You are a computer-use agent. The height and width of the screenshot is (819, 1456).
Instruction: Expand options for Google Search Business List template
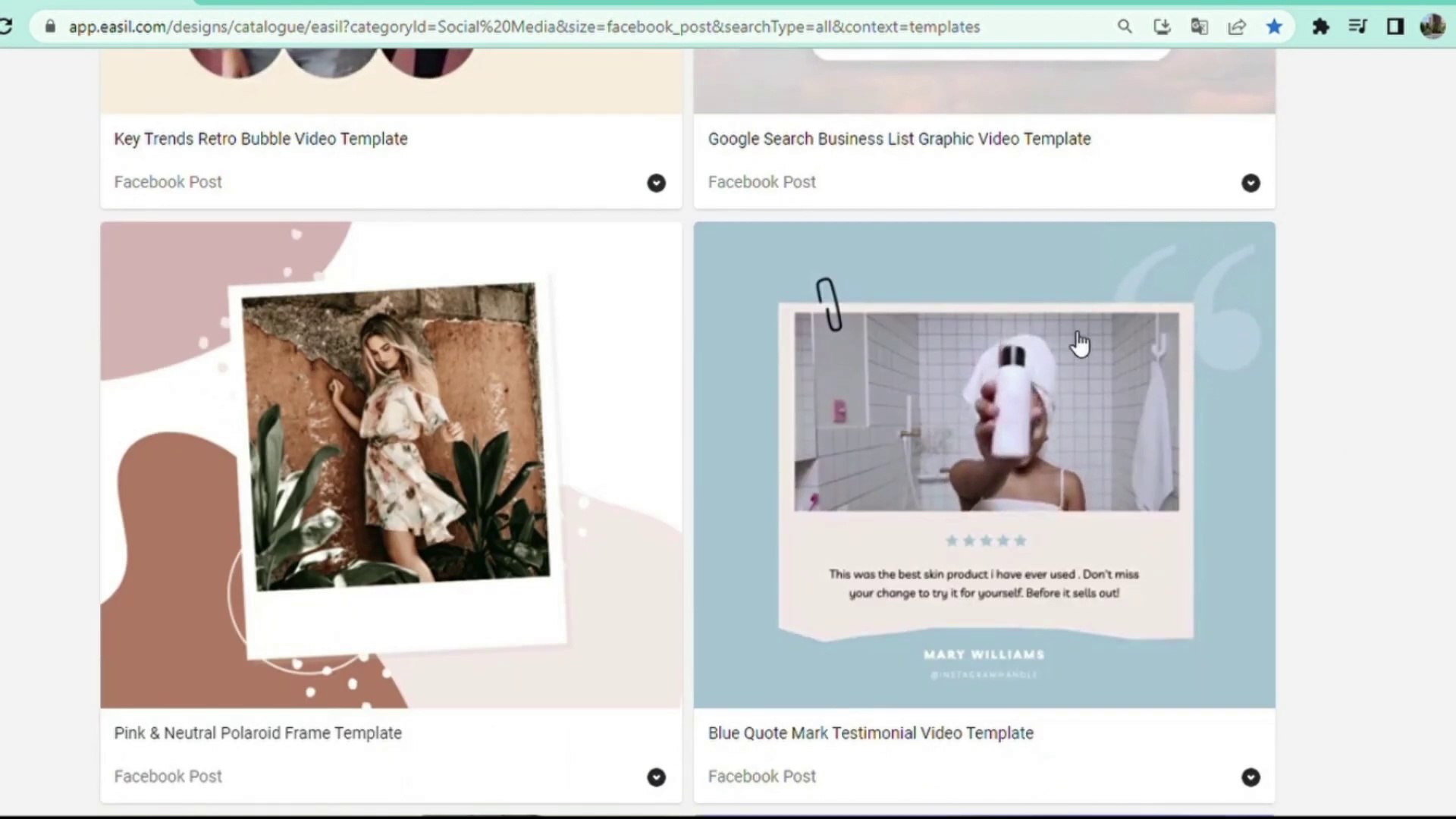pos(1250,183)
